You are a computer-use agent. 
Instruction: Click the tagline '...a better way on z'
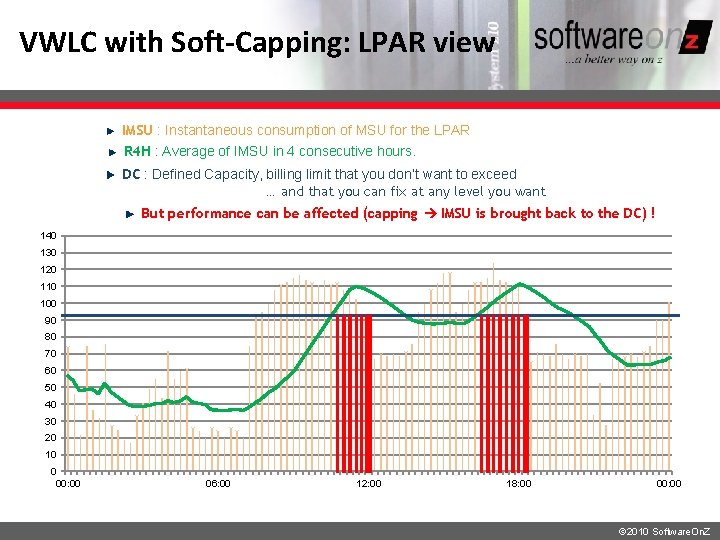614,60
